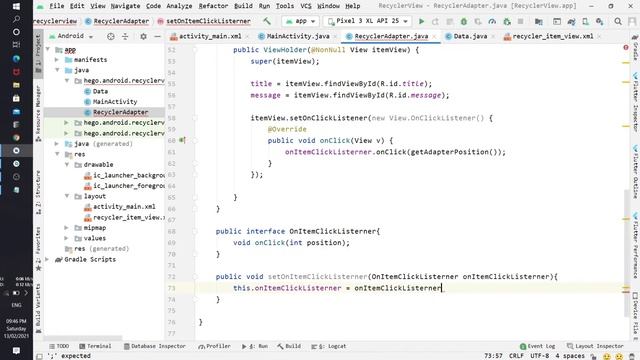Image resolution: width=640 pixels, height=360 pixels.
Task: Open the Navigate menu
Action: pos(125,6)
